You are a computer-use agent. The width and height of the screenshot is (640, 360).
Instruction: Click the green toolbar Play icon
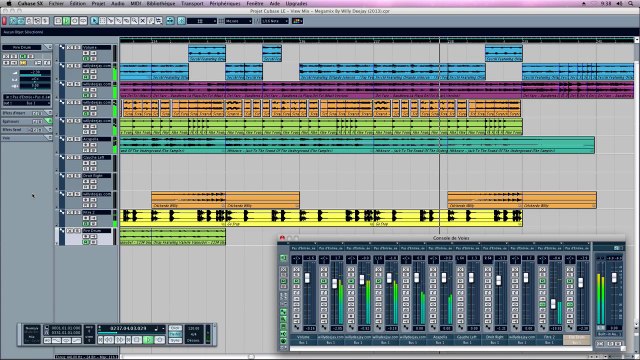66,20
